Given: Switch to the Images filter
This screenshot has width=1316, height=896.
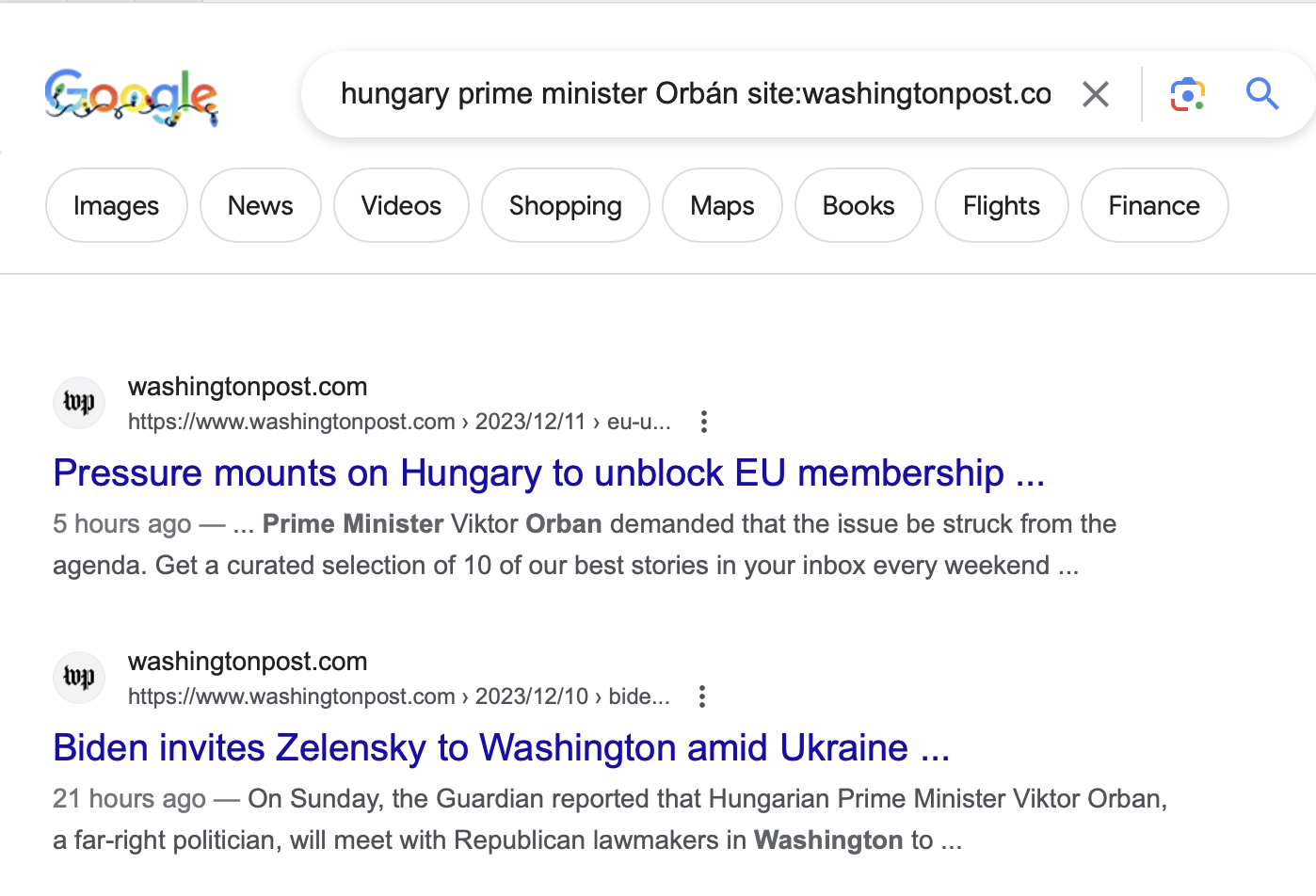Looking at the screenshot, I should (116, 205).
